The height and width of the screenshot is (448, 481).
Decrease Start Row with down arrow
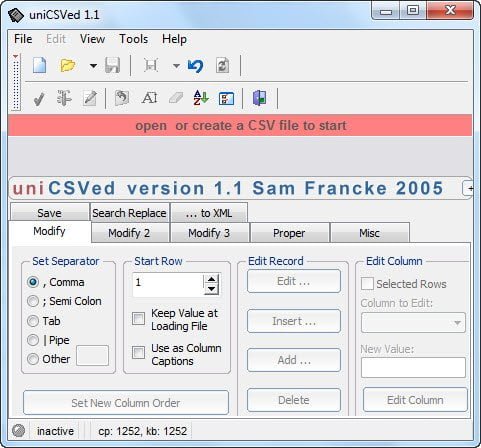[211, 289]
